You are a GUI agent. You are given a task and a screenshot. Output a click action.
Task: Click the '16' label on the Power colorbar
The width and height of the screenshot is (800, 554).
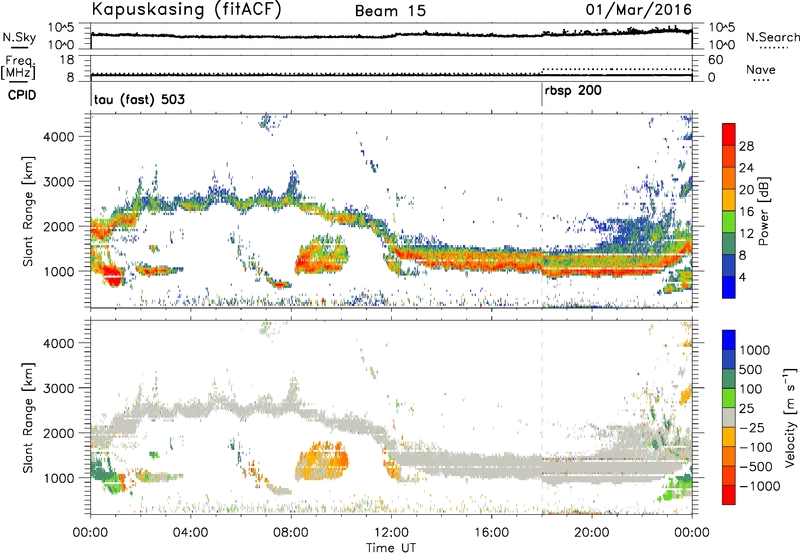[746, 212]
